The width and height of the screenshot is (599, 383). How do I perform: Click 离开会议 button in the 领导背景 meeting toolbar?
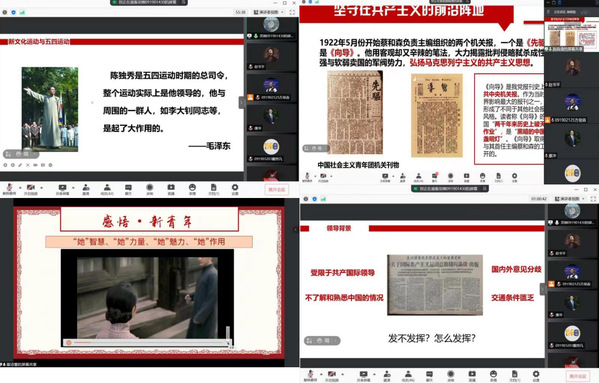578,376
